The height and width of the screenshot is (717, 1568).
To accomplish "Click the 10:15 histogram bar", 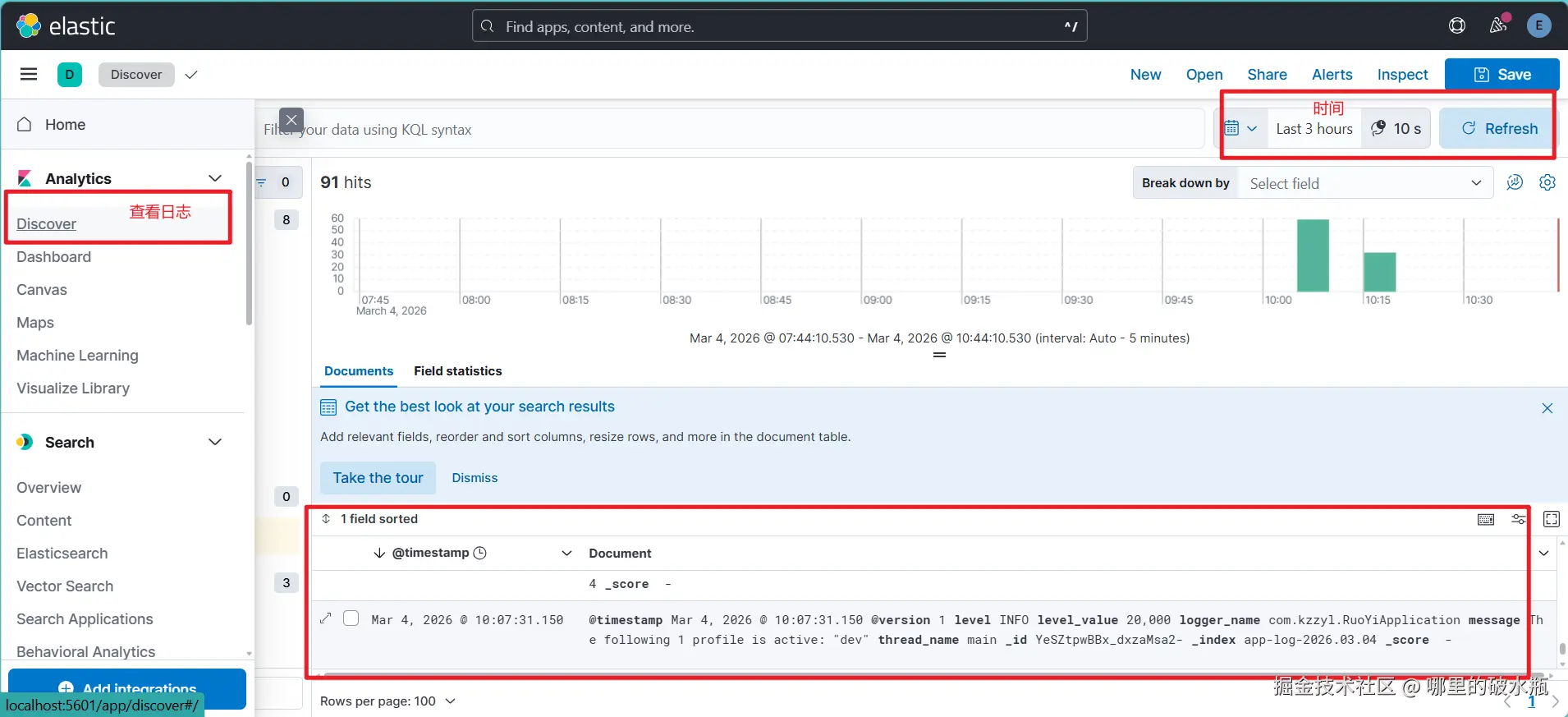I will (1380, 272).
